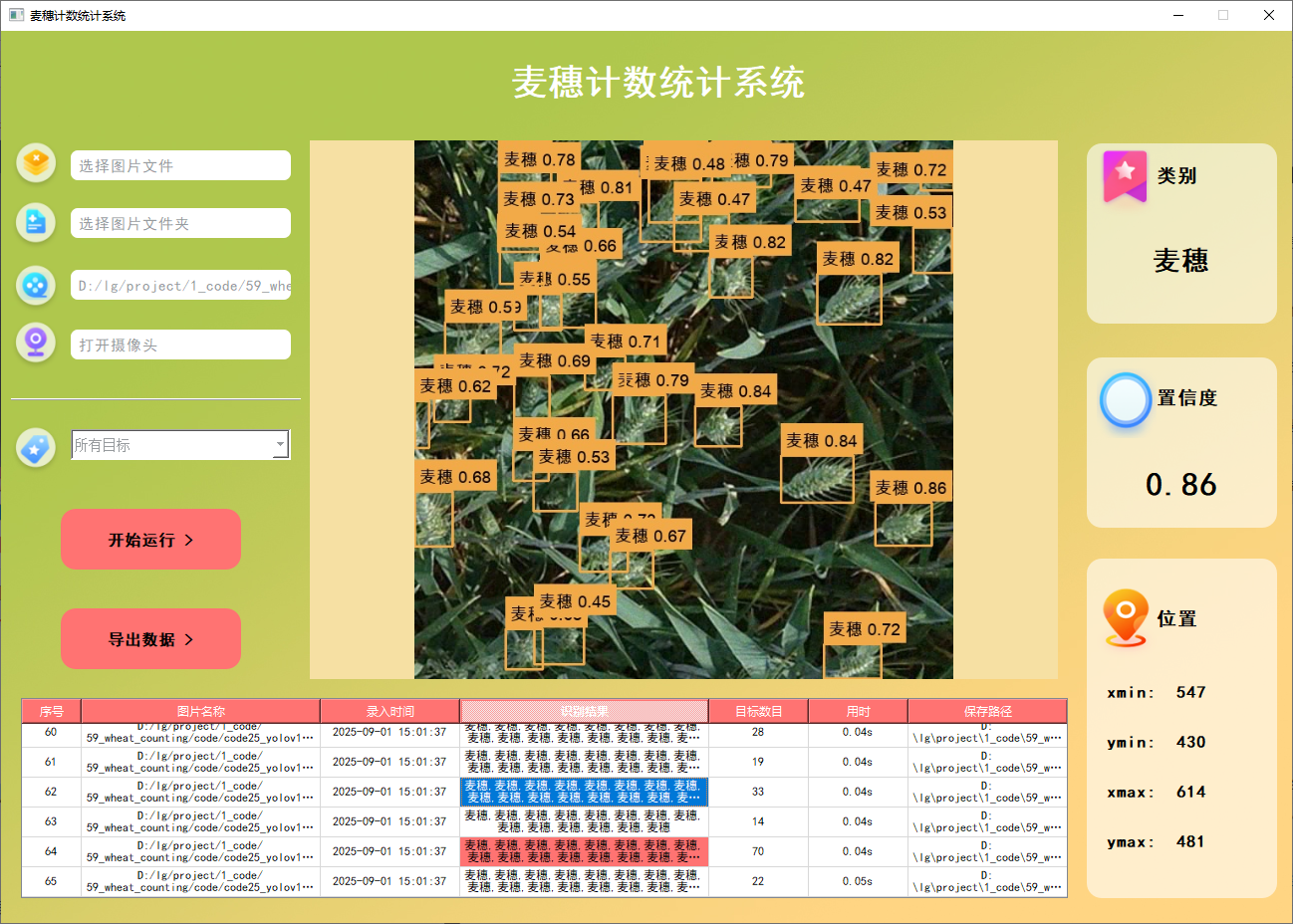Click the 打开摄像头 field

pos(180,345)
